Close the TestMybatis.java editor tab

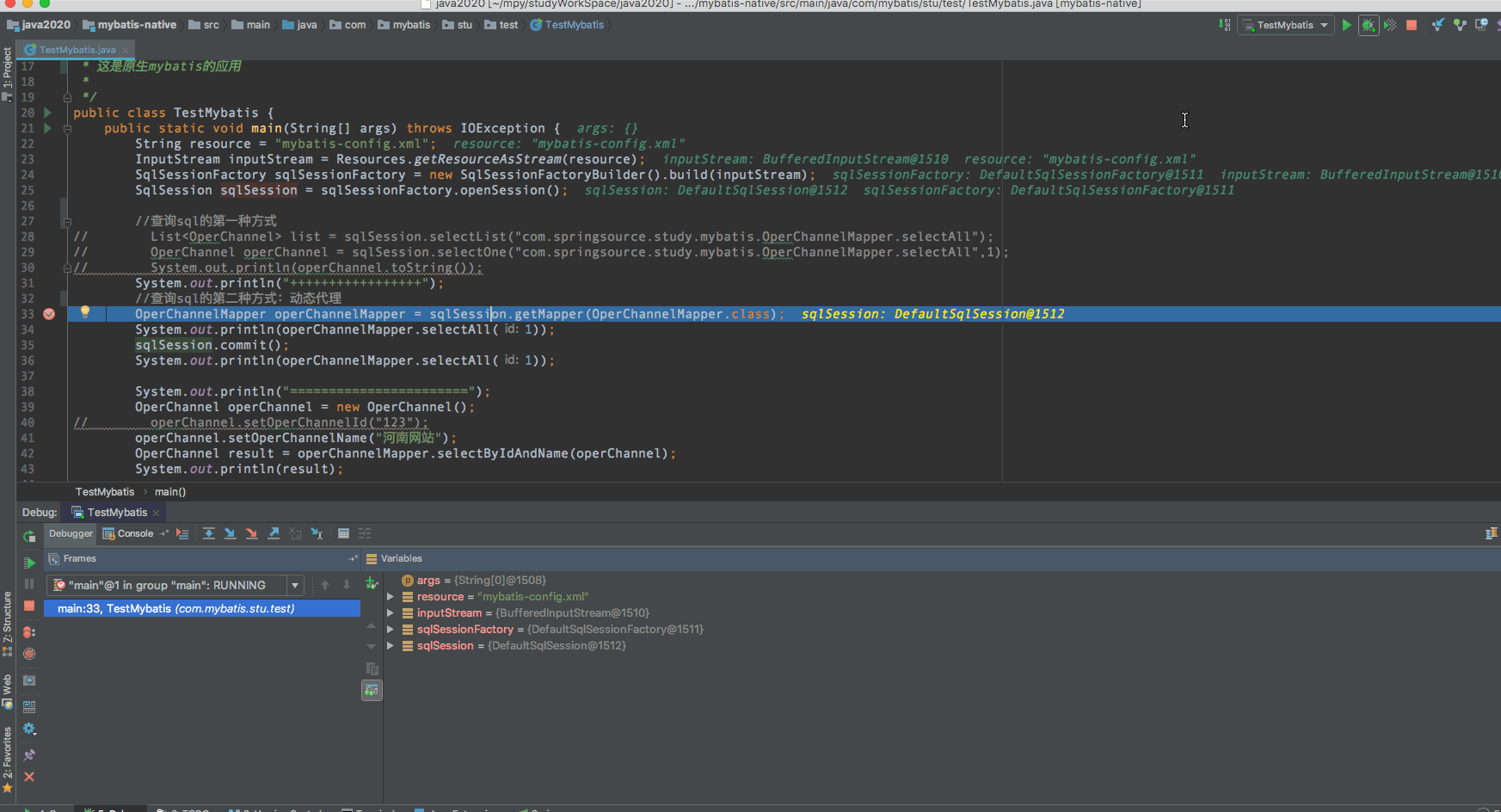pyautogui.click(x=126, y=50)
